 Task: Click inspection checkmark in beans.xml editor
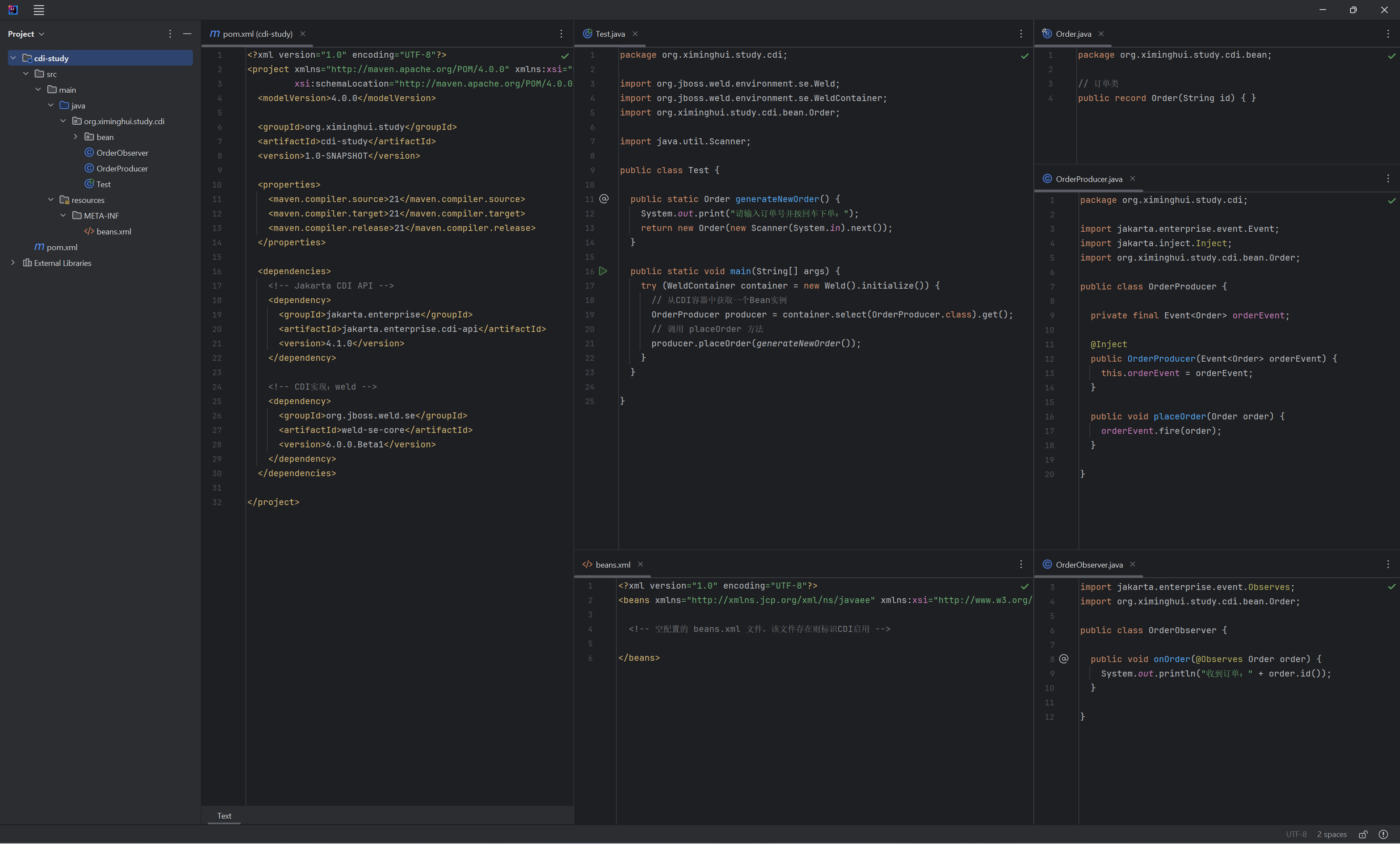click(1025, 586)
